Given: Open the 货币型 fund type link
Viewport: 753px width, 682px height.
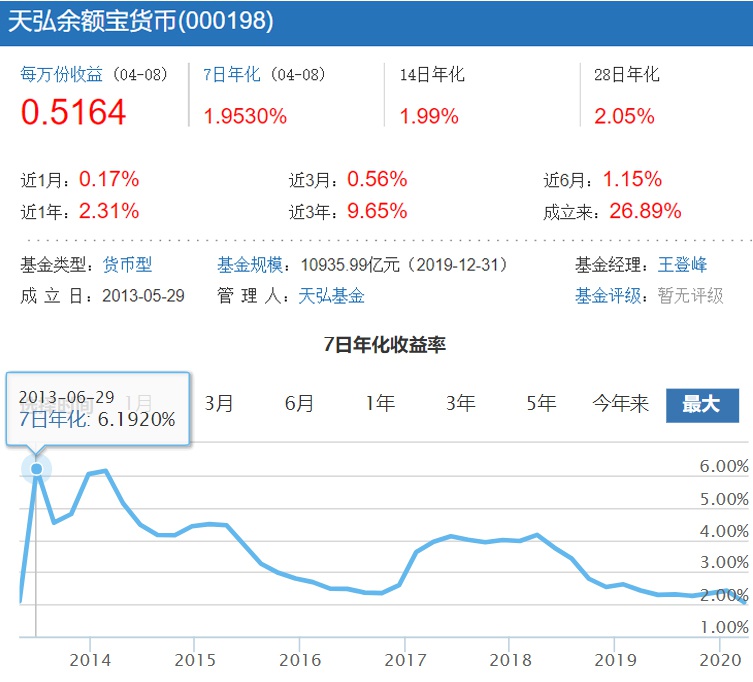Looking at the screenshot, I should tap(127, 265).
